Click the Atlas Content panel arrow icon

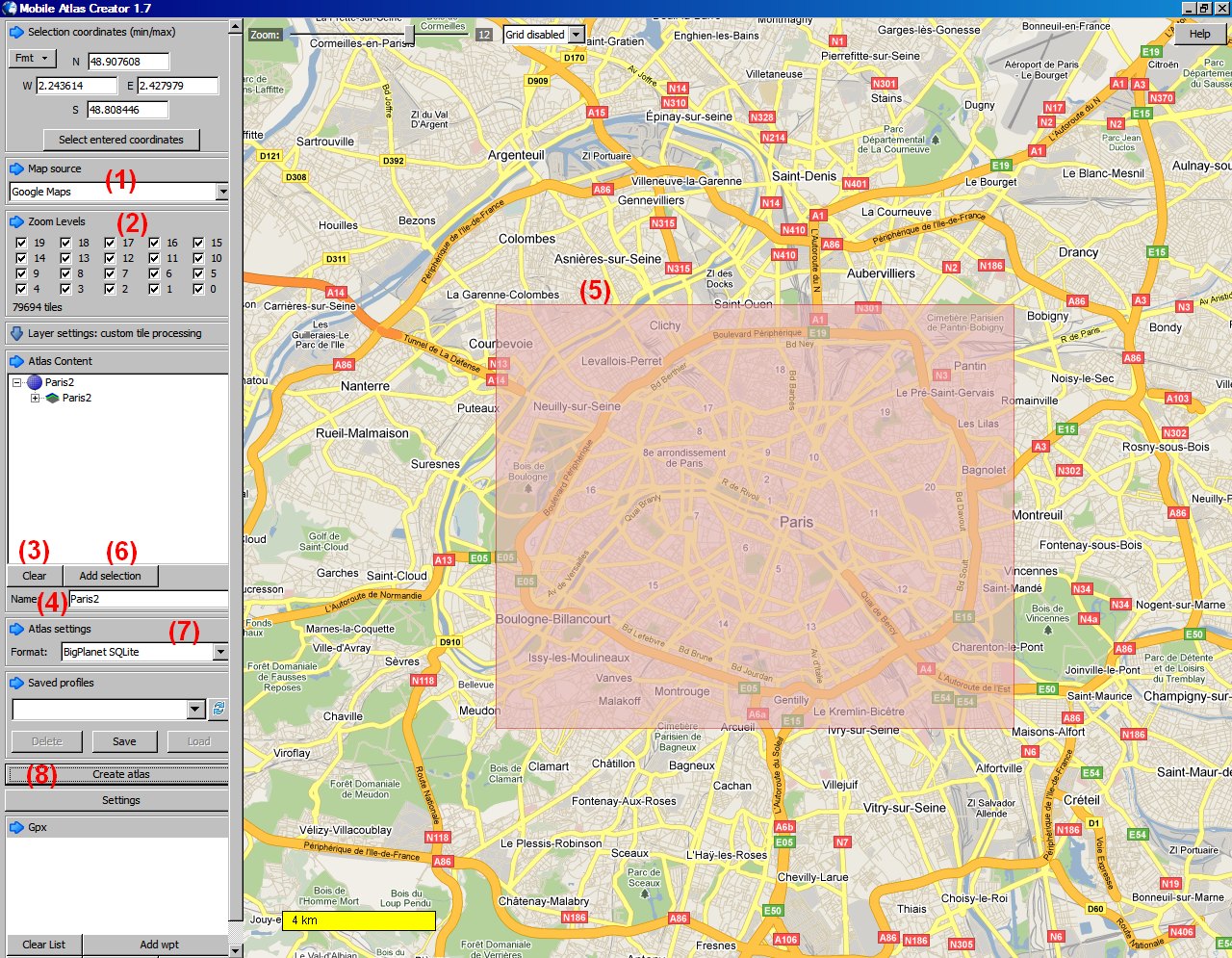point(16,361)
